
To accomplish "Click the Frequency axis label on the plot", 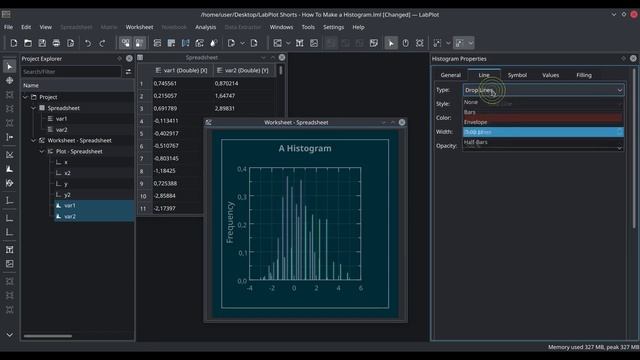I will (230, 222).
